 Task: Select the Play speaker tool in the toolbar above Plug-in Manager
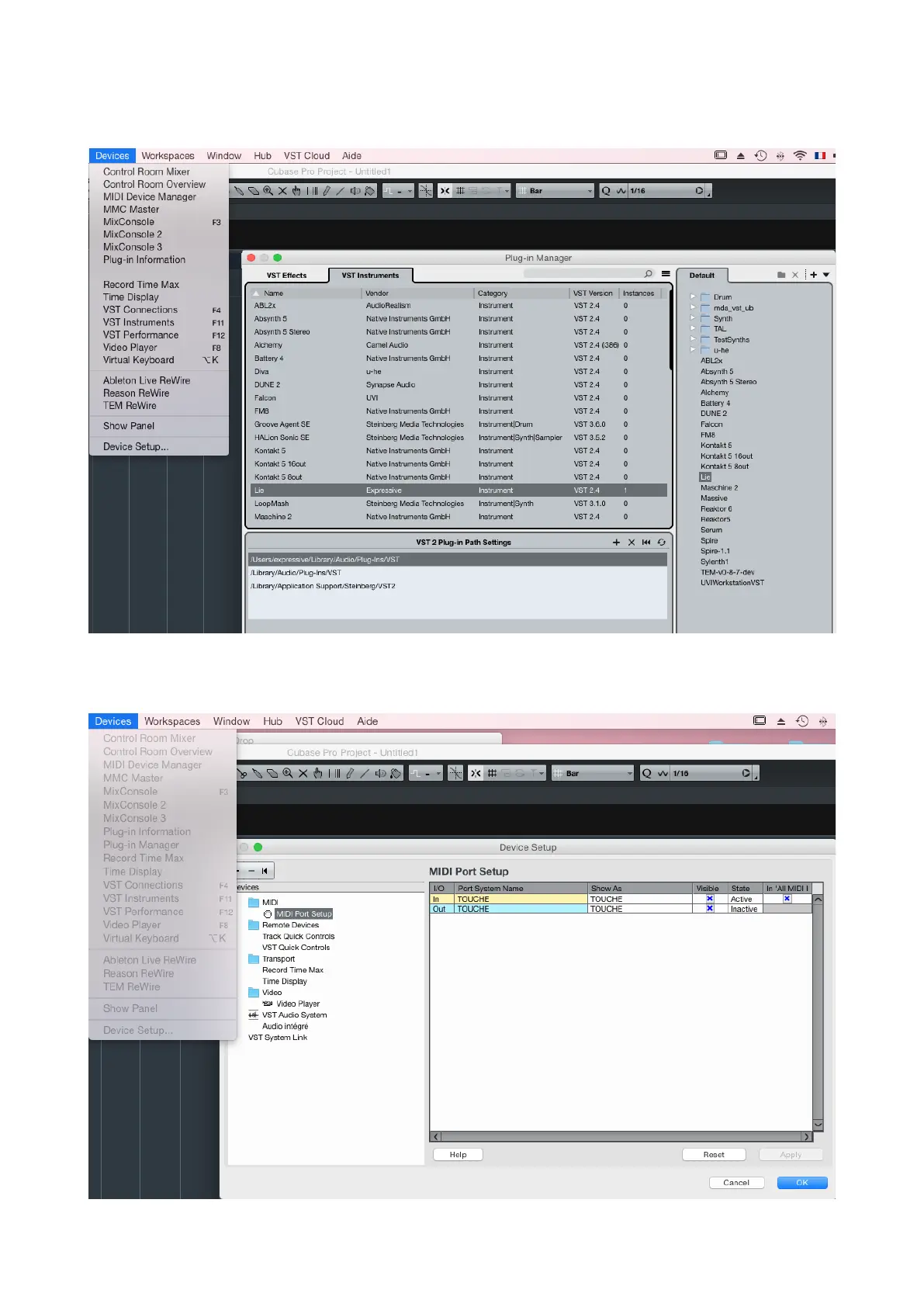(355, 191)
